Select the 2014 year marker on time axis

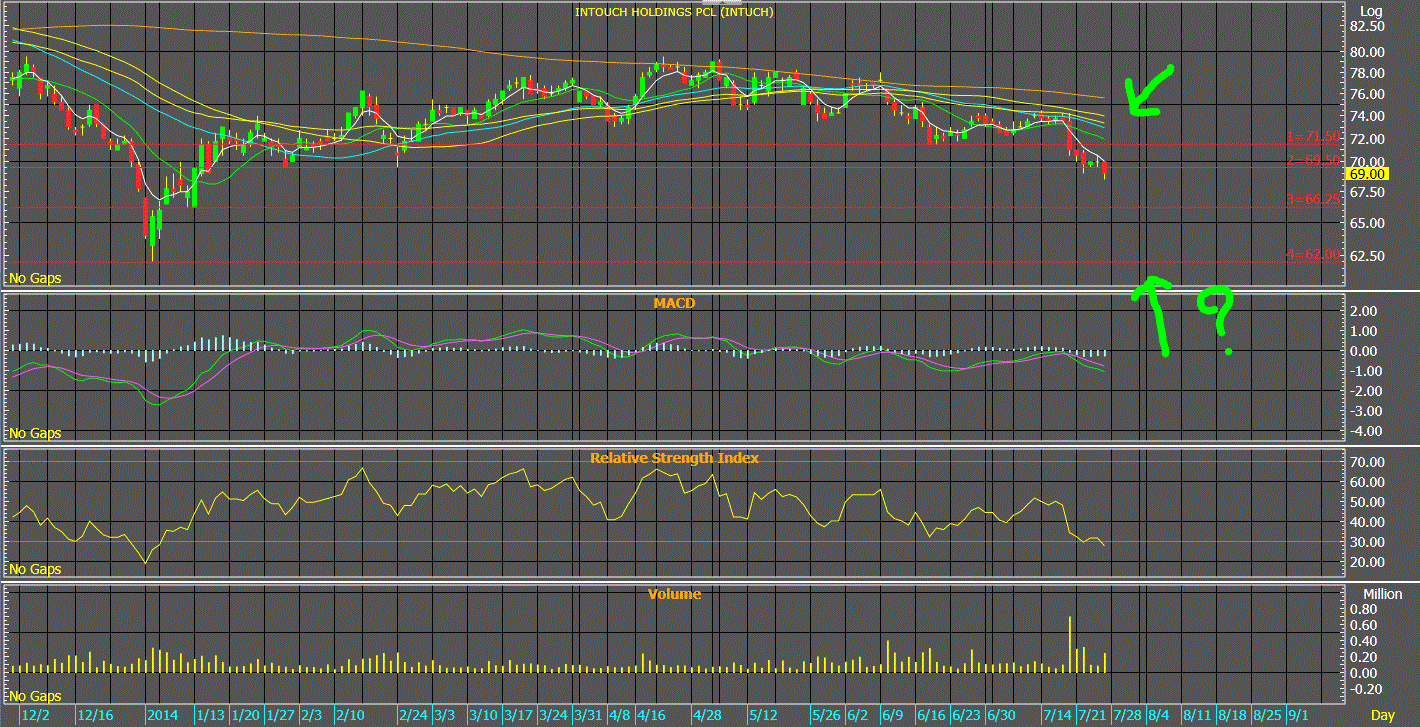[x=162, y=715]
